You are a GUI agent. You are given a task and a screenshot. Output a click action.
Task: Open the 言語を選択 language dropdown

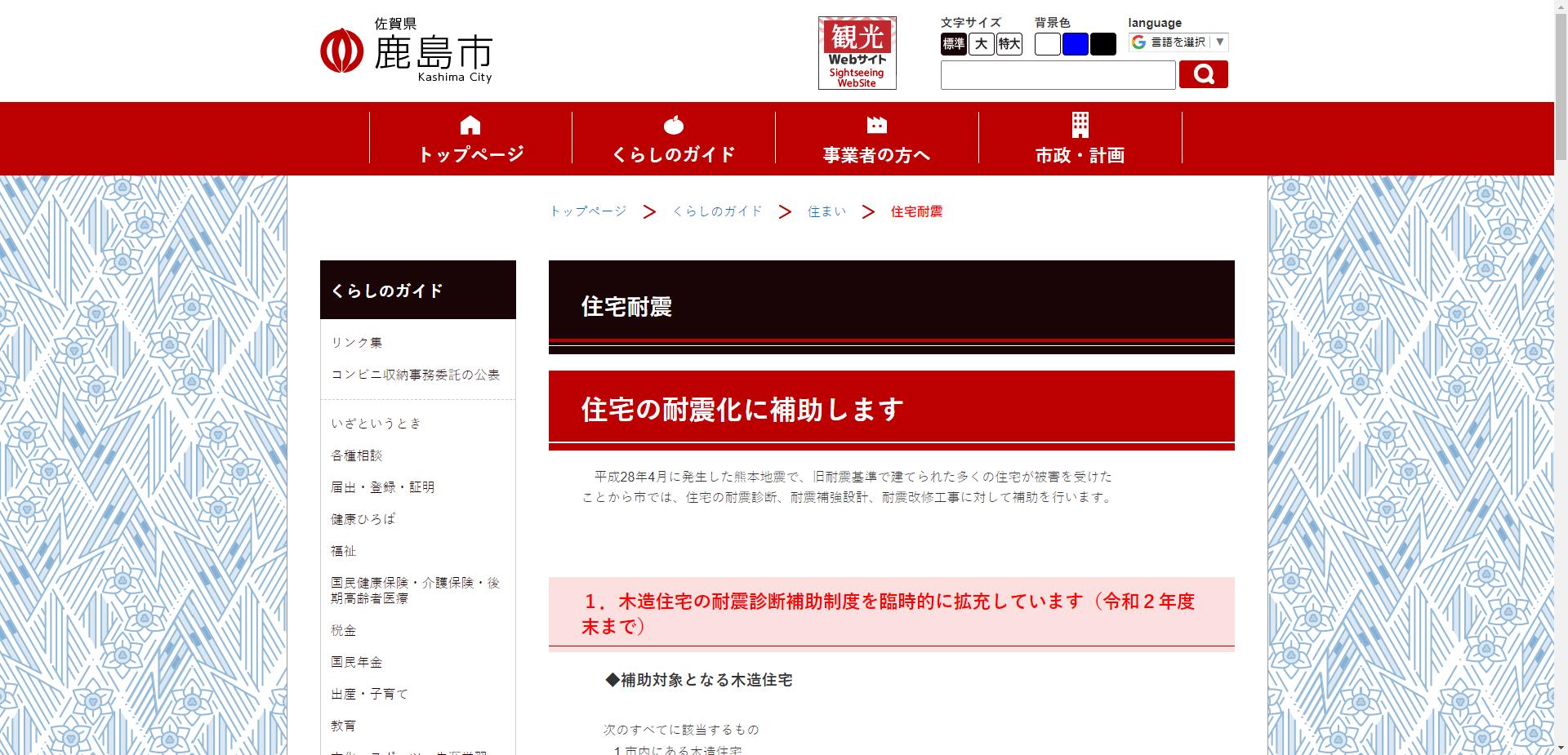point(1178,42)
